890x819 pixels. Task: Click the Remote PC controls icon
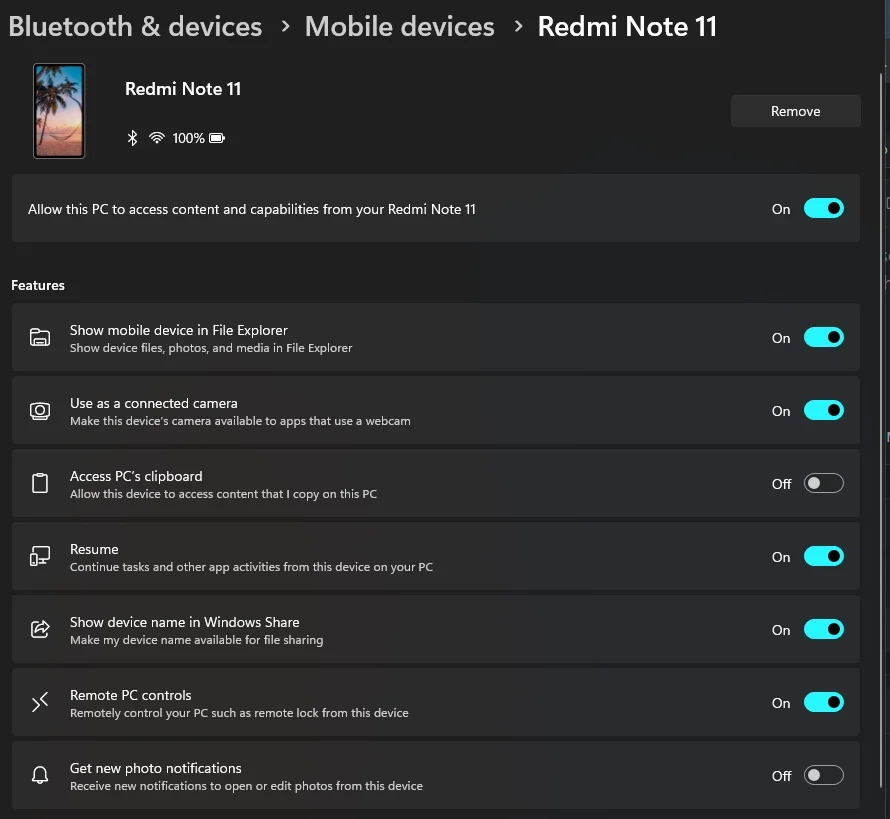[40, 702]
